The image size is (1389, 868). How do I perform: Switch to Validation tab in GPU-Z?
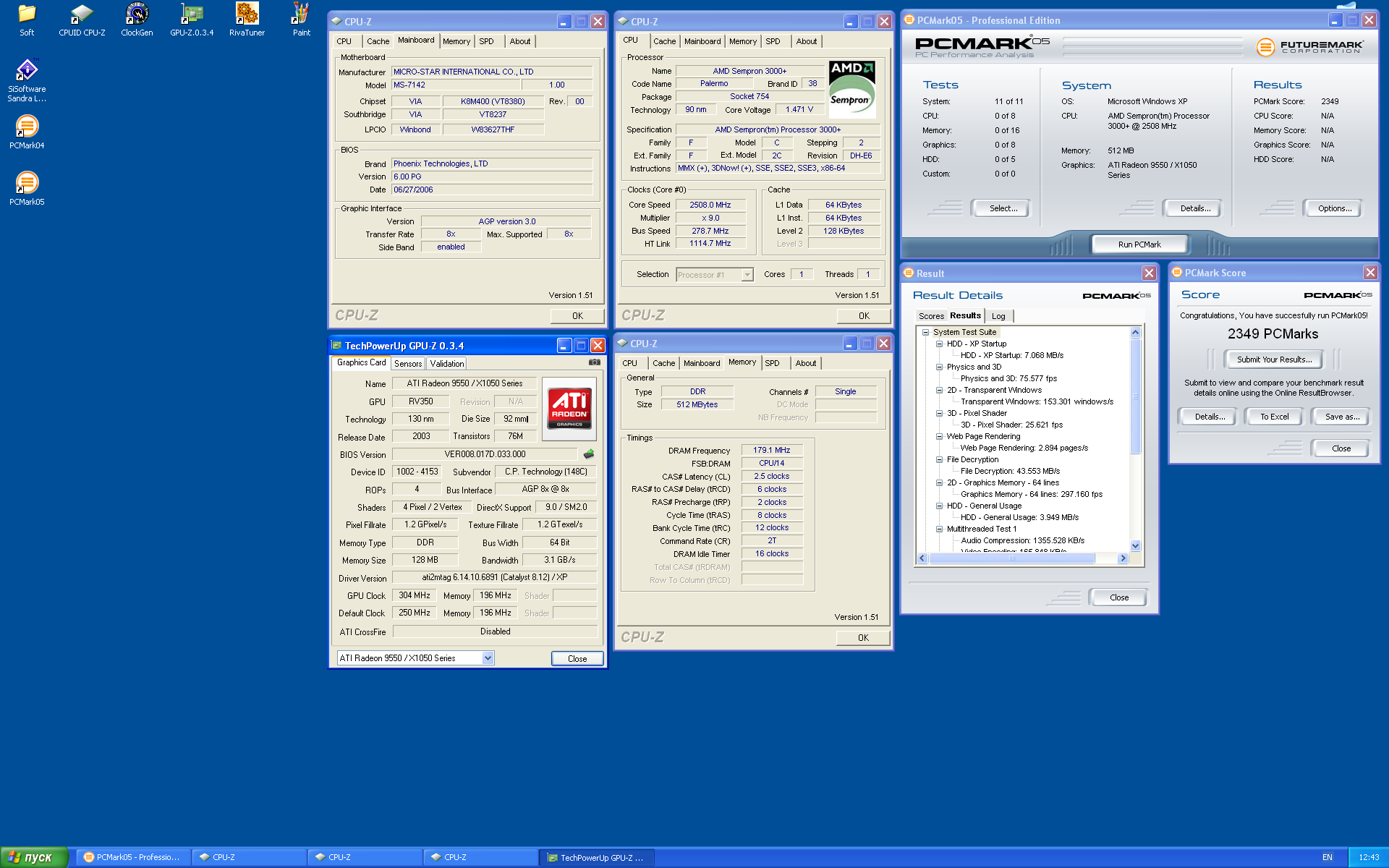(446, 364)
